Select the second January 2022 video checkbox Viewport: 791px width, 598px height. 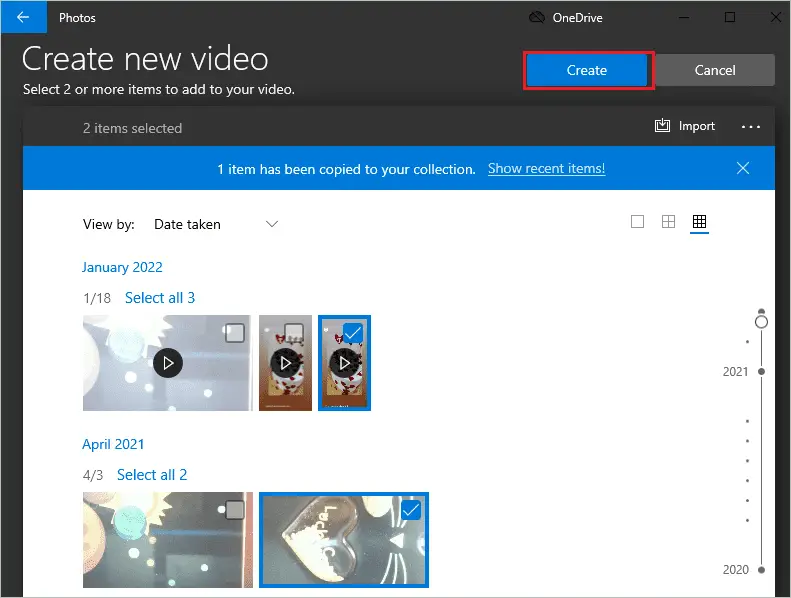pyautogui.click(x=294, y=332)
